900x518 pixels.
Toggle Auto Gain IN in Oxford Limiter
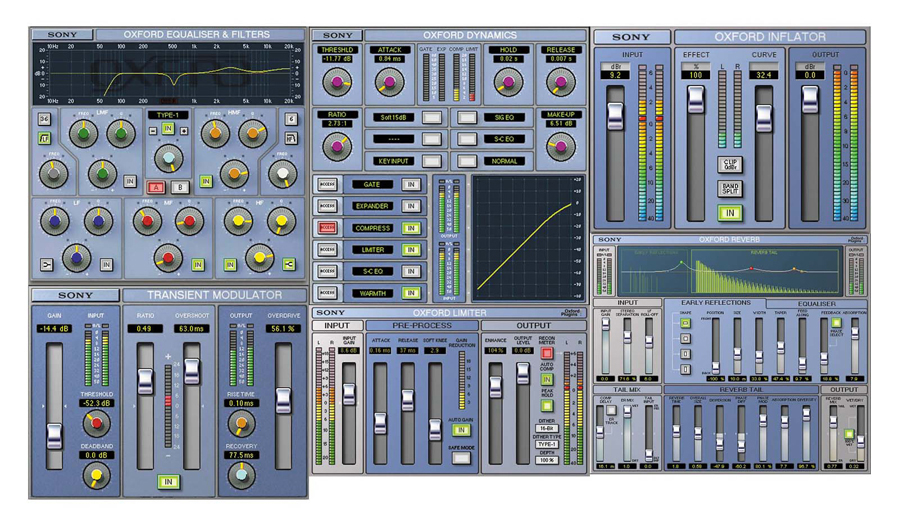(461, 430)
